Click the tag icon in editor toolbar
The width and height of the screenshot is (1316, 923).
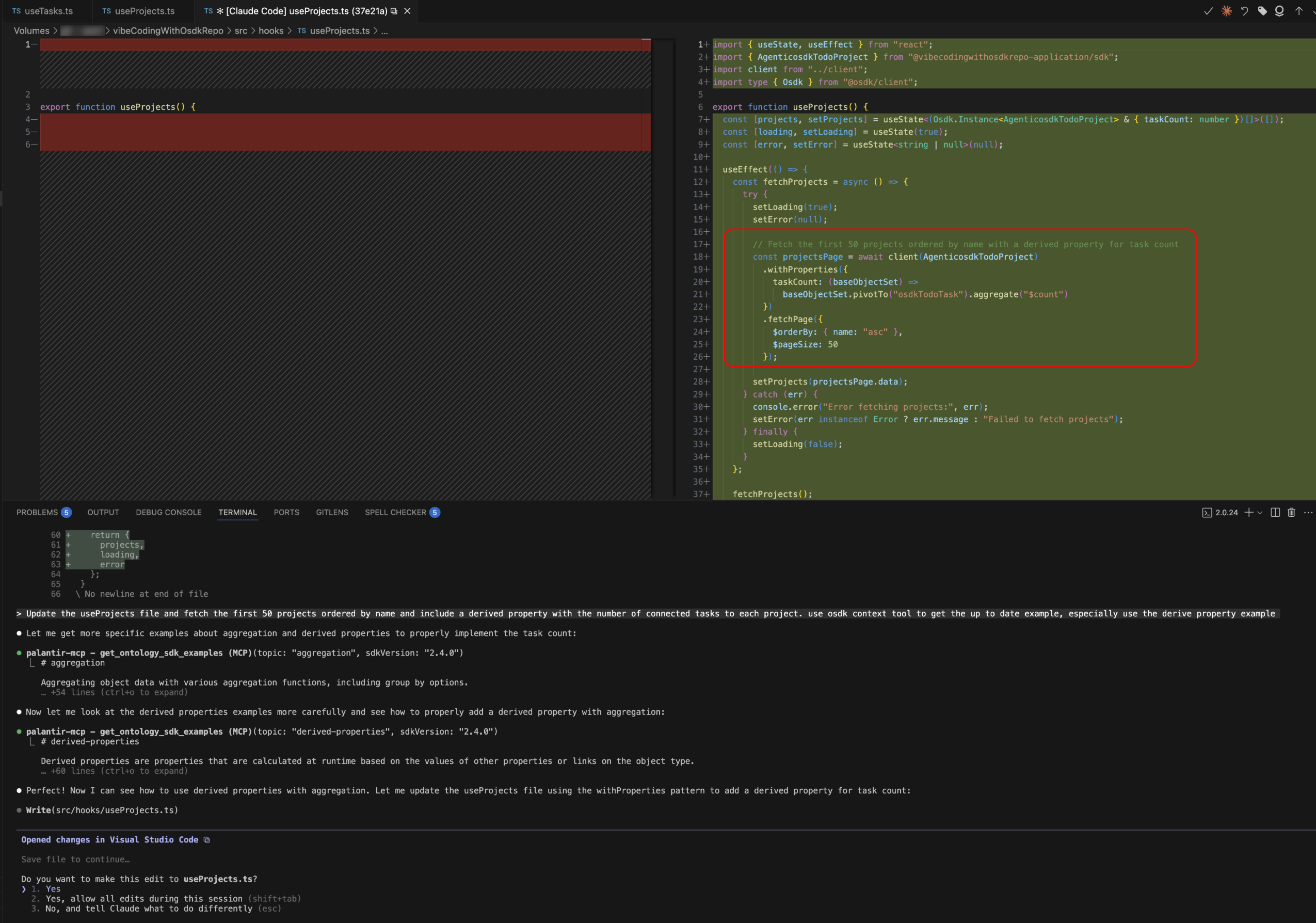pyautogui.click(x=1262, y=11)
